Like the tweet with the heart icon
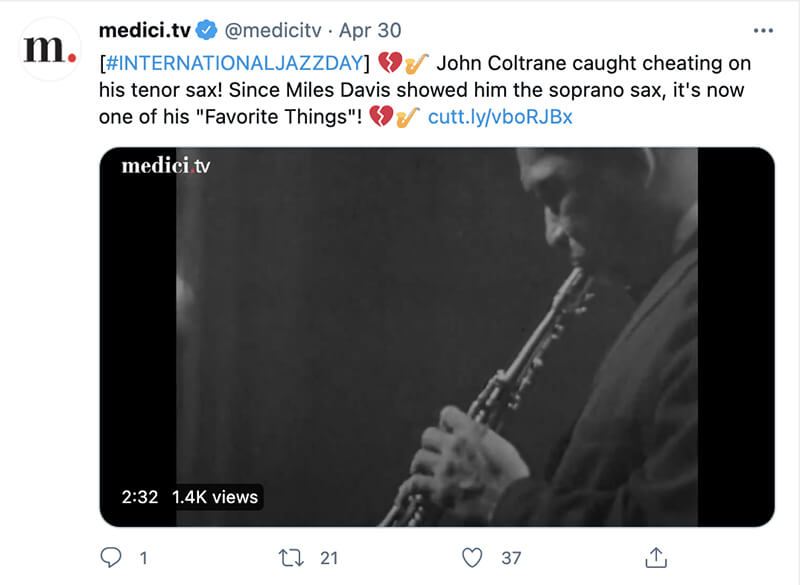This screenshot has width=800, height=585. pos(472,556)
